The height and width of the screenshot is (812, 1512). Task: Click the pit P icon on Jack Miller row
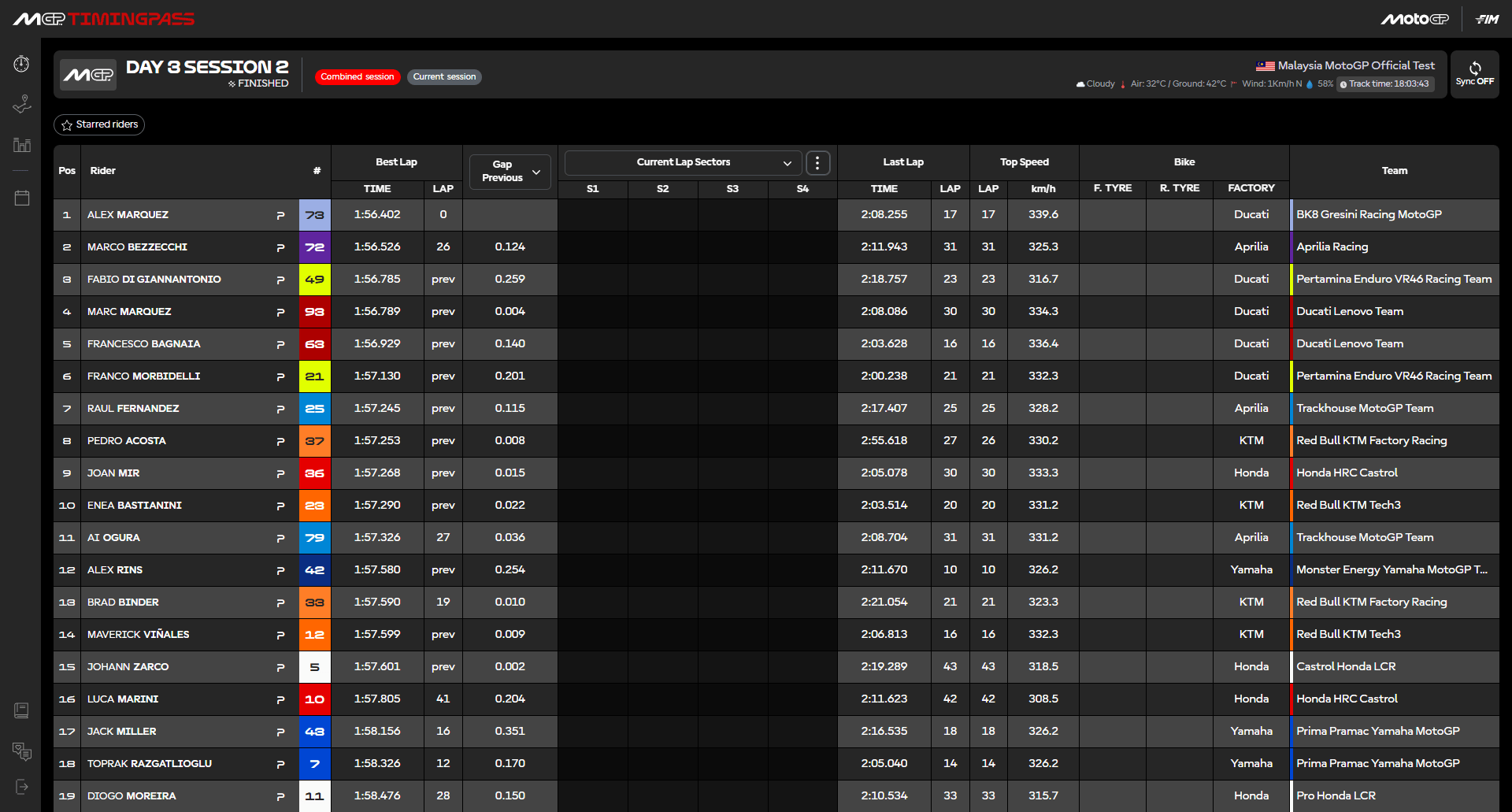[280, 732]
